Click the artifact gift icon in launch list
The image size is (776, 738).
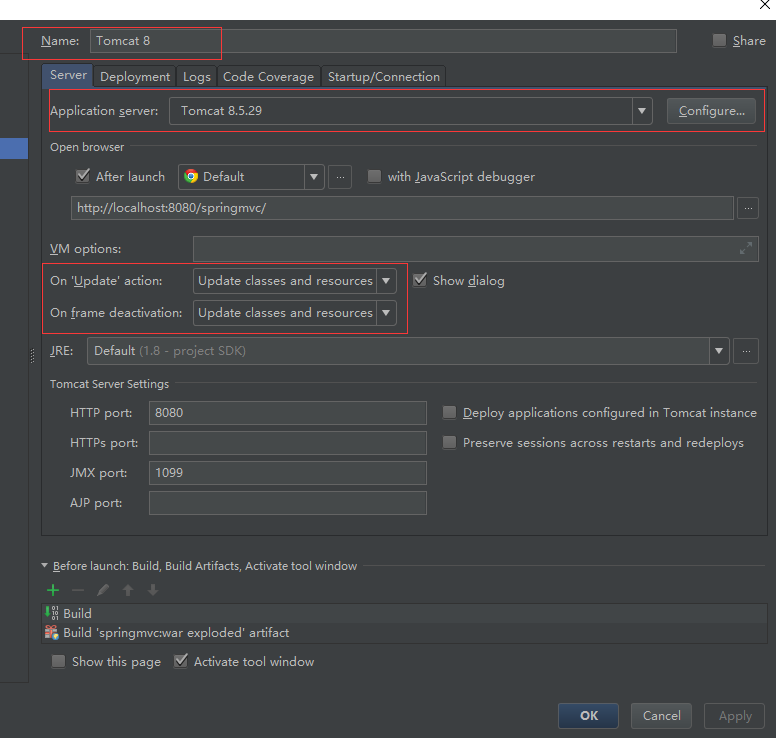pos(51,632)
